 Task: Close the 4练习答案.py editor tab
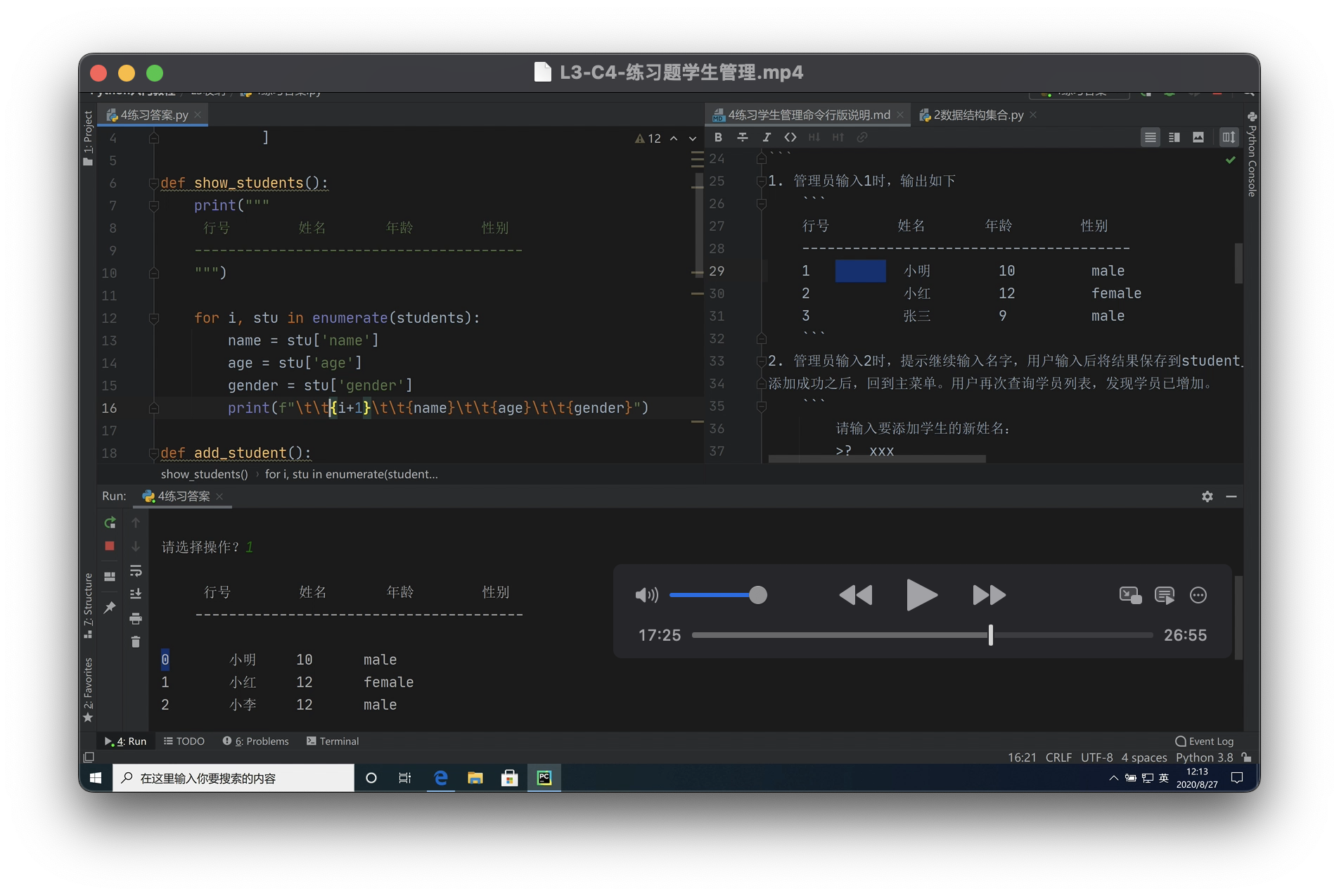pos(198,115)
